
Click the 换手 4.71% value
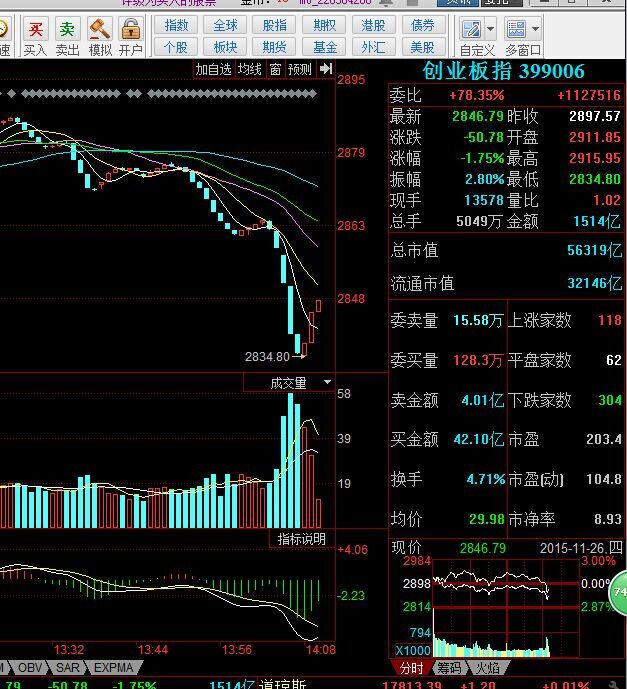pyautogui.click(x=486, y=479)
